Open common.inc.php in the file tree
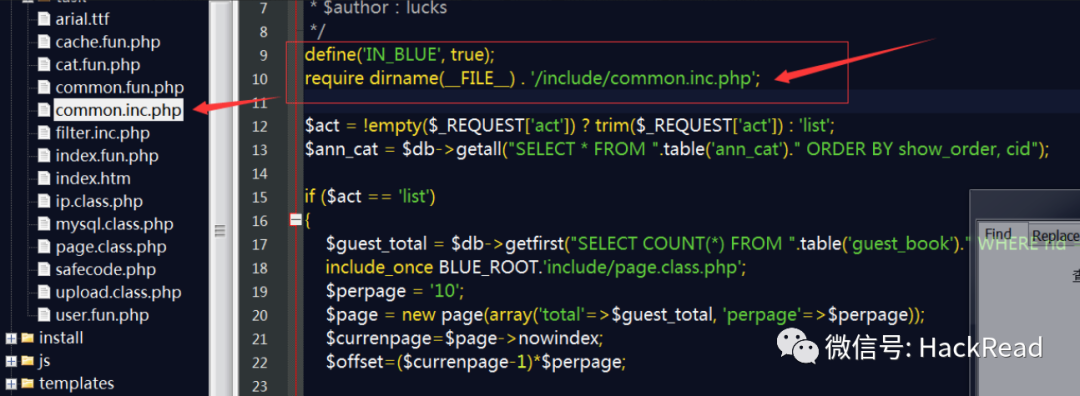Screen dimensions: 1080x396 click(118, 110)
